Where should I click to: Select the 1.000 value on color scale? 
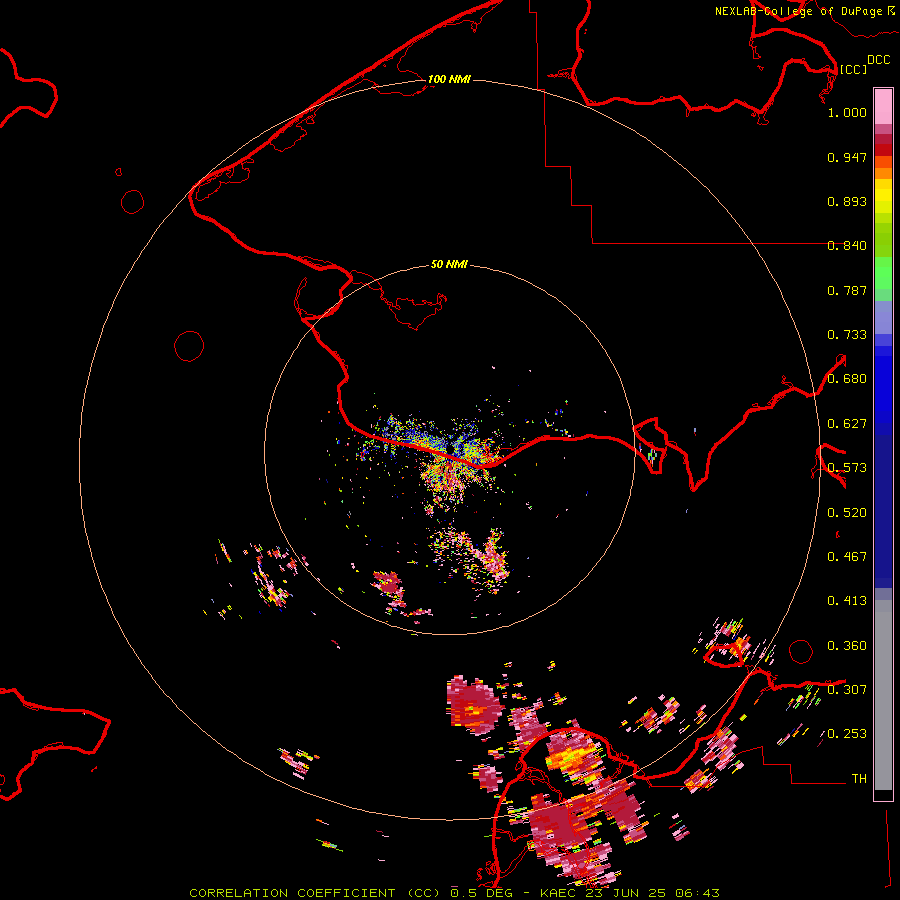847,112
